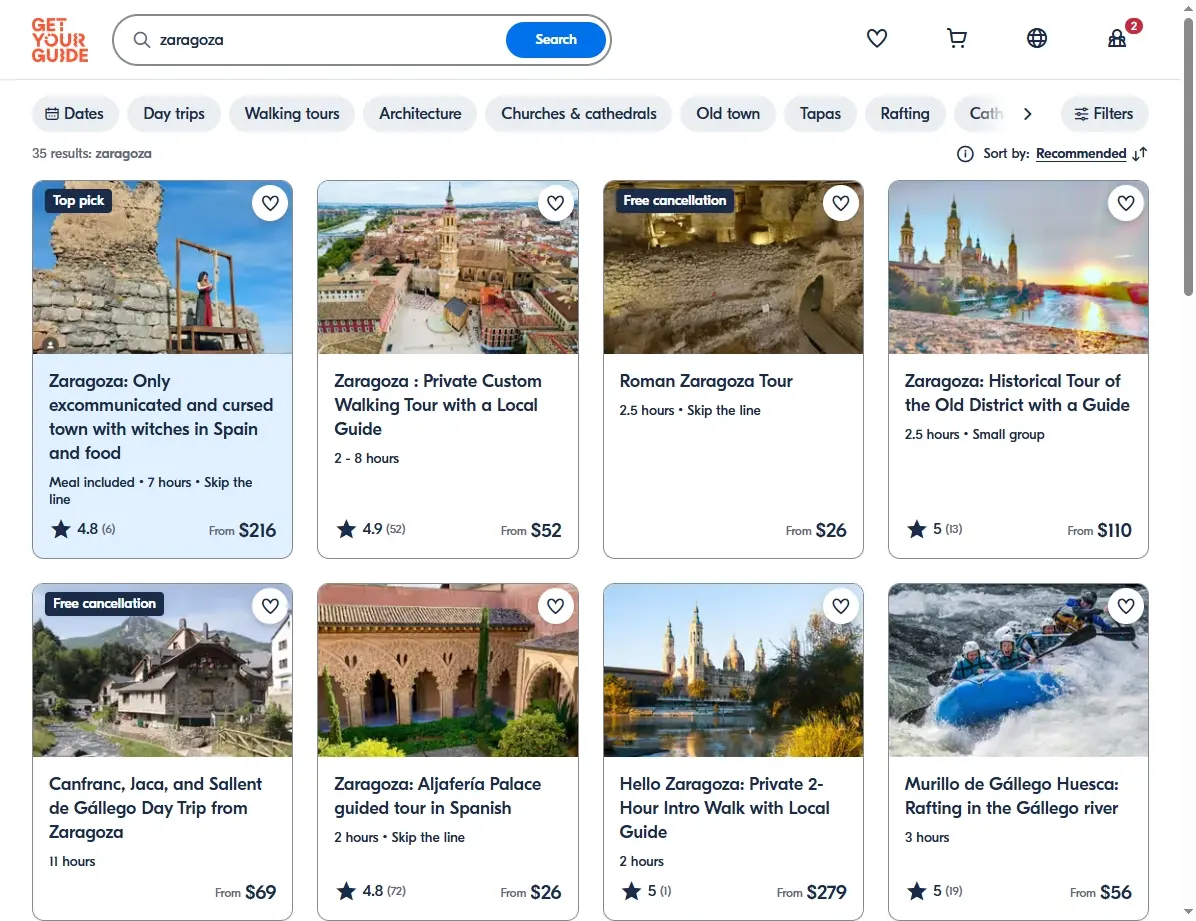Select the Churches & cathedrals filter chip

(x=578, y=114)
